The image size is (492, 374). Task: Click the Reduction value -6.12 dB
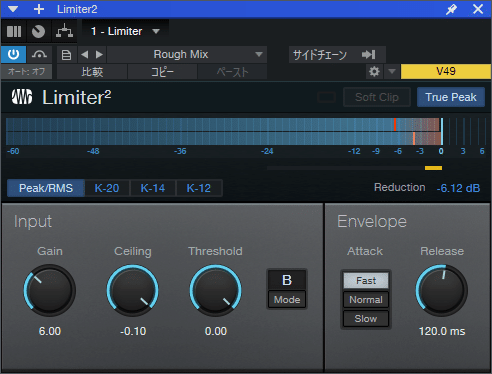(458, 188)
